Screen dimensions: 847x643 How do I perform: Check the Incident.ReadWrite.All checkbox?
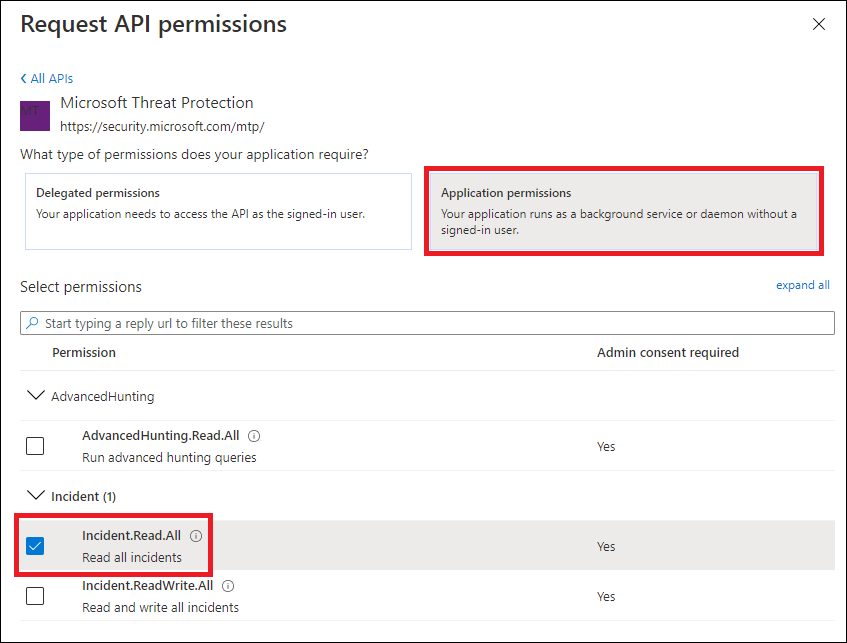pyautogui.click(x=35, y=596)
